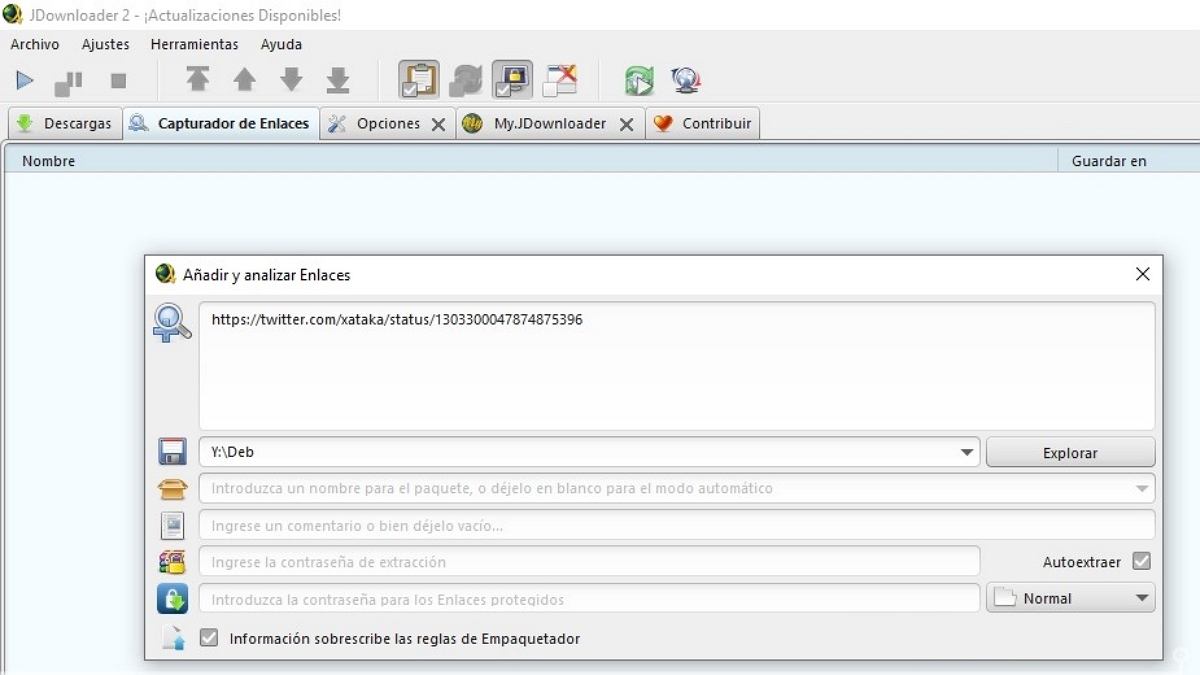Click into the links text area with twitter URL
The height and width of the screenshot is (675, 1200).
click(x=677, y=366)
